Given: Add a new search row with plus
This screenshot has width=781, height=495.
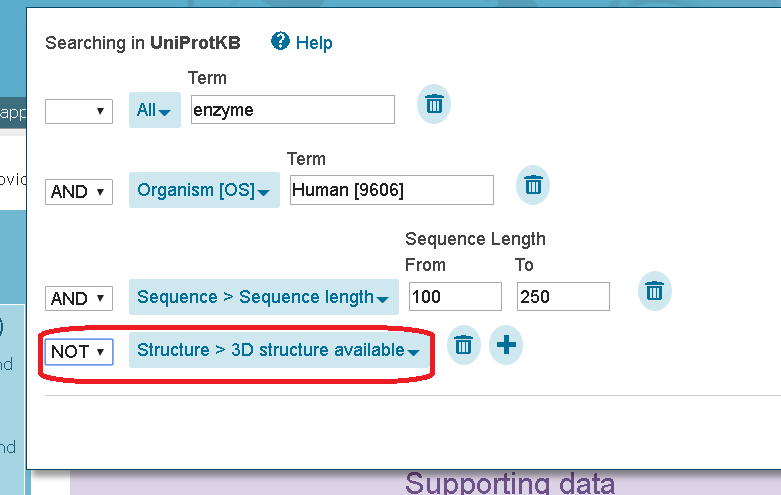Looking at the screenshot, I should (x=506, y=345).
